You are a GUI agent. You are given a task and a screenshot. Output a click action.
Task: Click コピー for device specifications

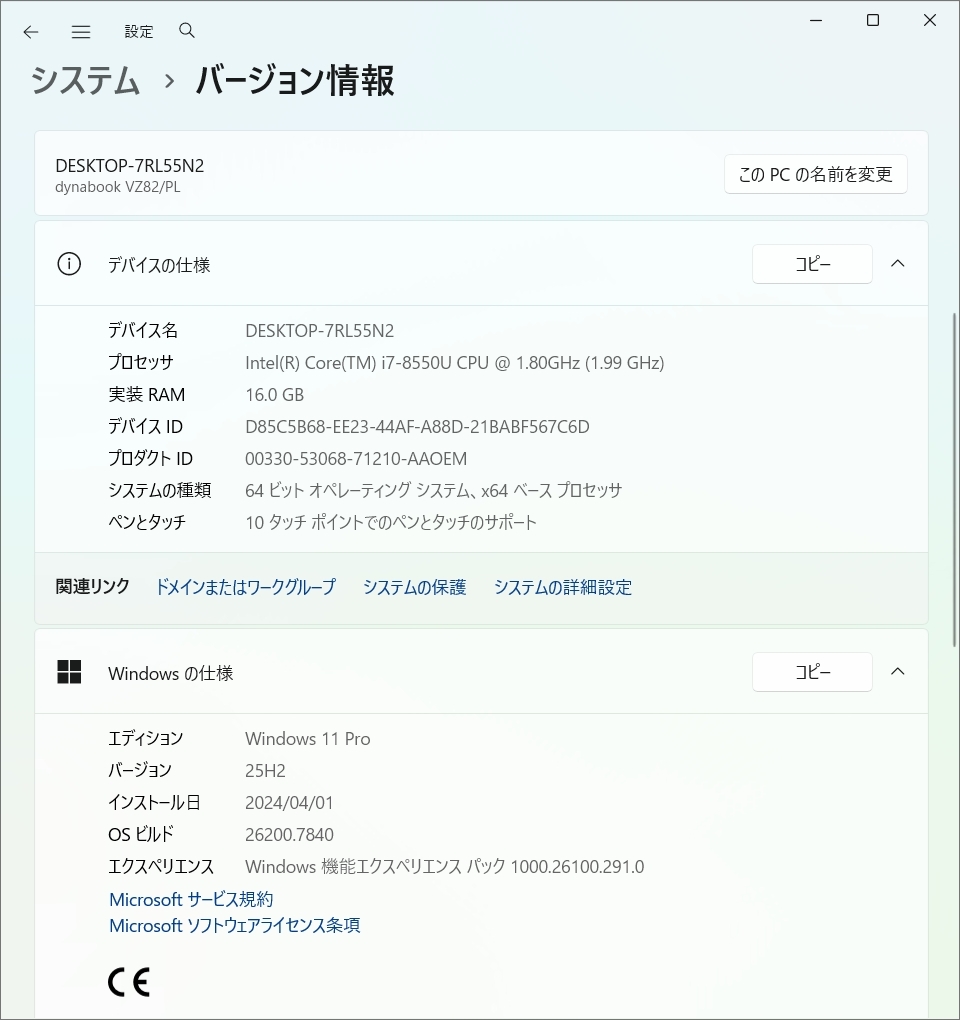click(x=811, y=264)
